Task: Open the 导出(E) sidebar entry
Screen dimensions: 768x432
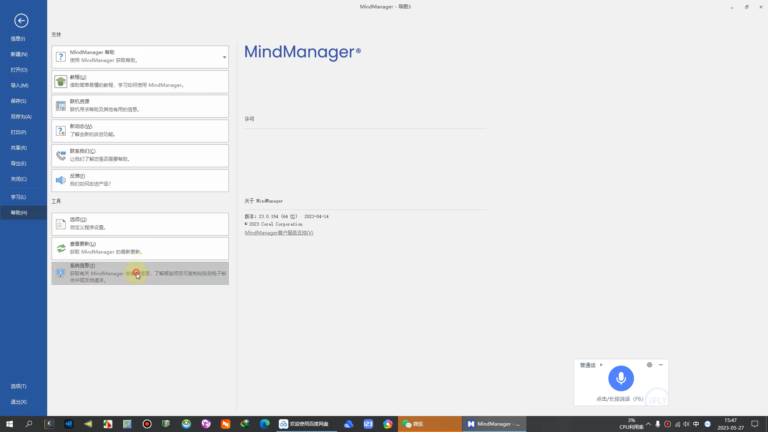Action: coord(18,164)
